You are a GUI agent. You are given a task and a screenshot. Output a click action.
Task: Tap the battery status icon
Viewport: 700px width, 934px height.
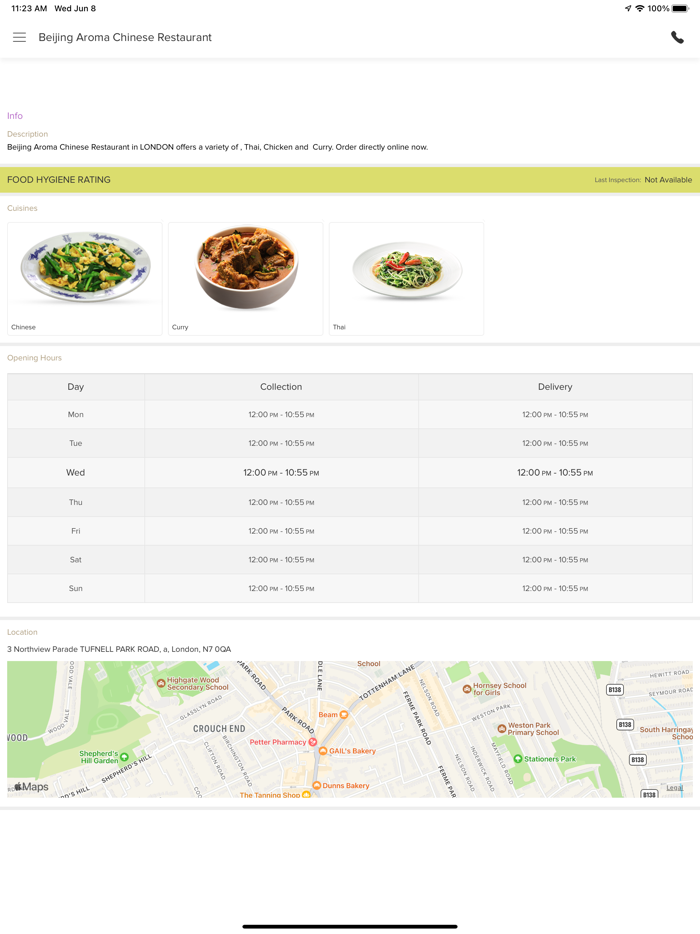point(680,8)
